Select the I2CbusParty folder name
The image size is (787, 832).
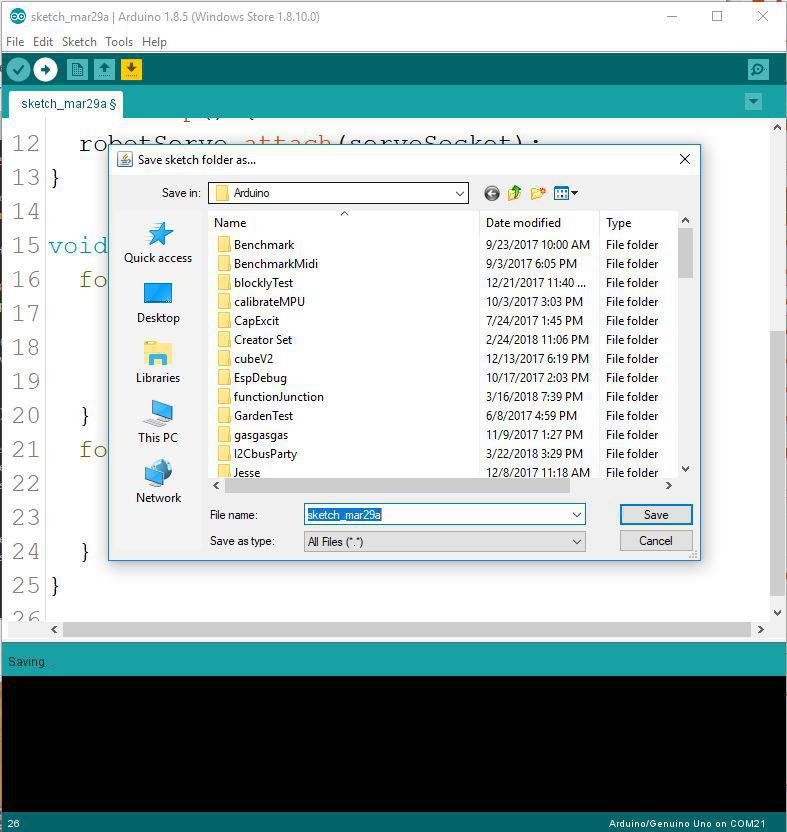[265, 454]
